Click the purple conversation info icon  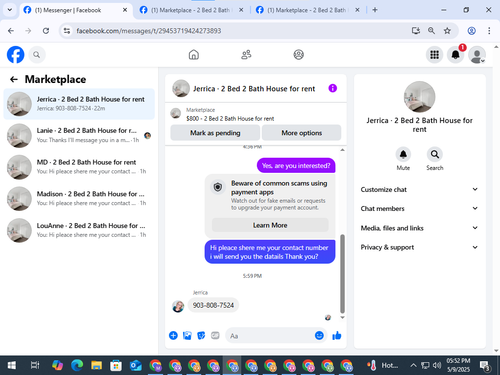[x=332, y=88]
